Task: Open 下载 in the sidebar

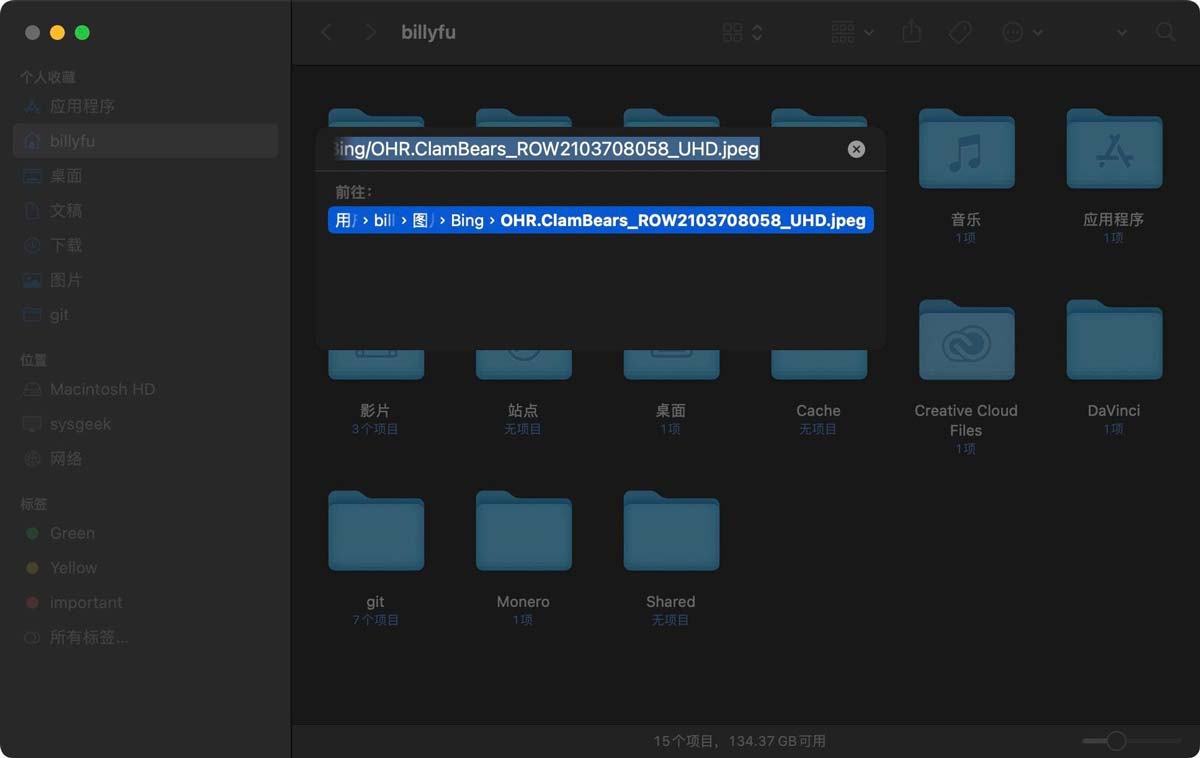Action: [145, 245]
